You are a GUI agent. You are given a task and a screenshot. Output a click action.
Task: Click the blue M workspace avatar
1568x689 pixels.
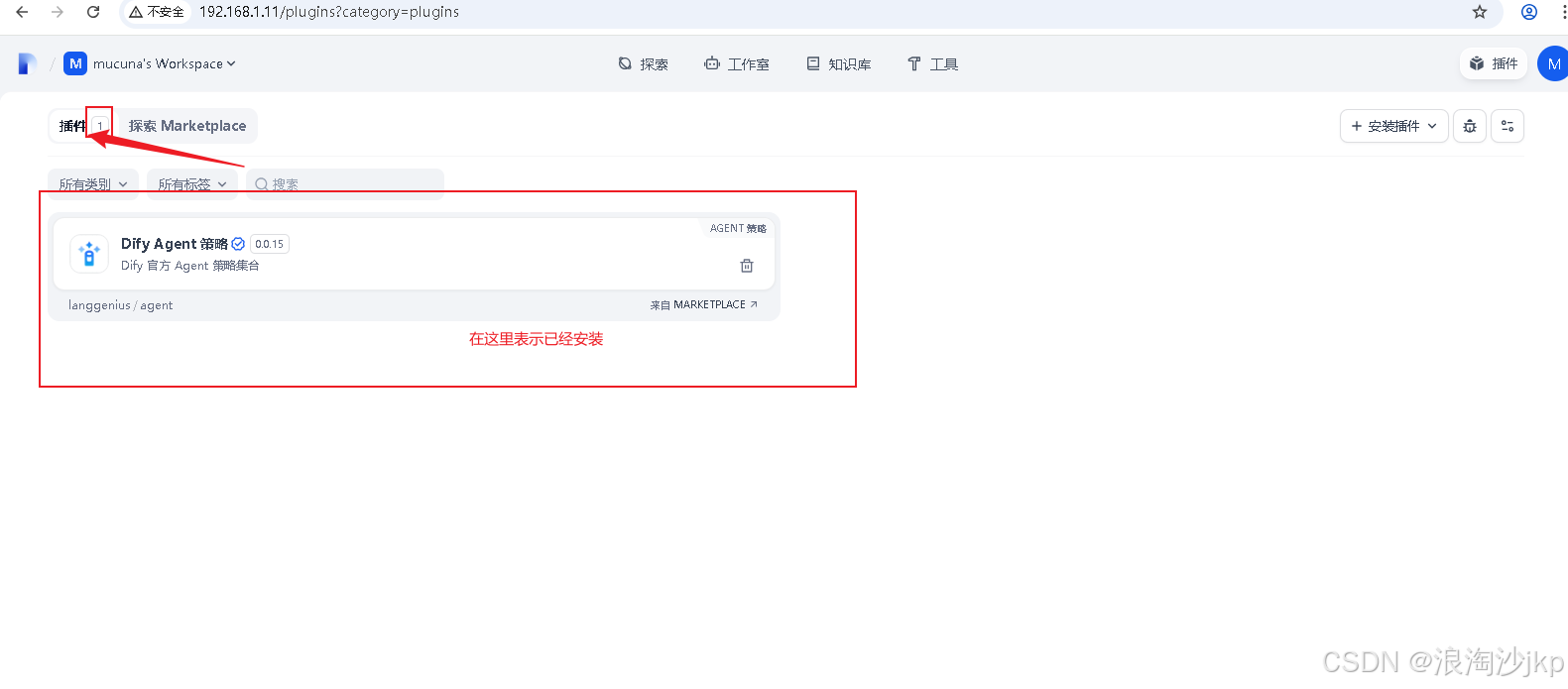(x=75, y=63)
